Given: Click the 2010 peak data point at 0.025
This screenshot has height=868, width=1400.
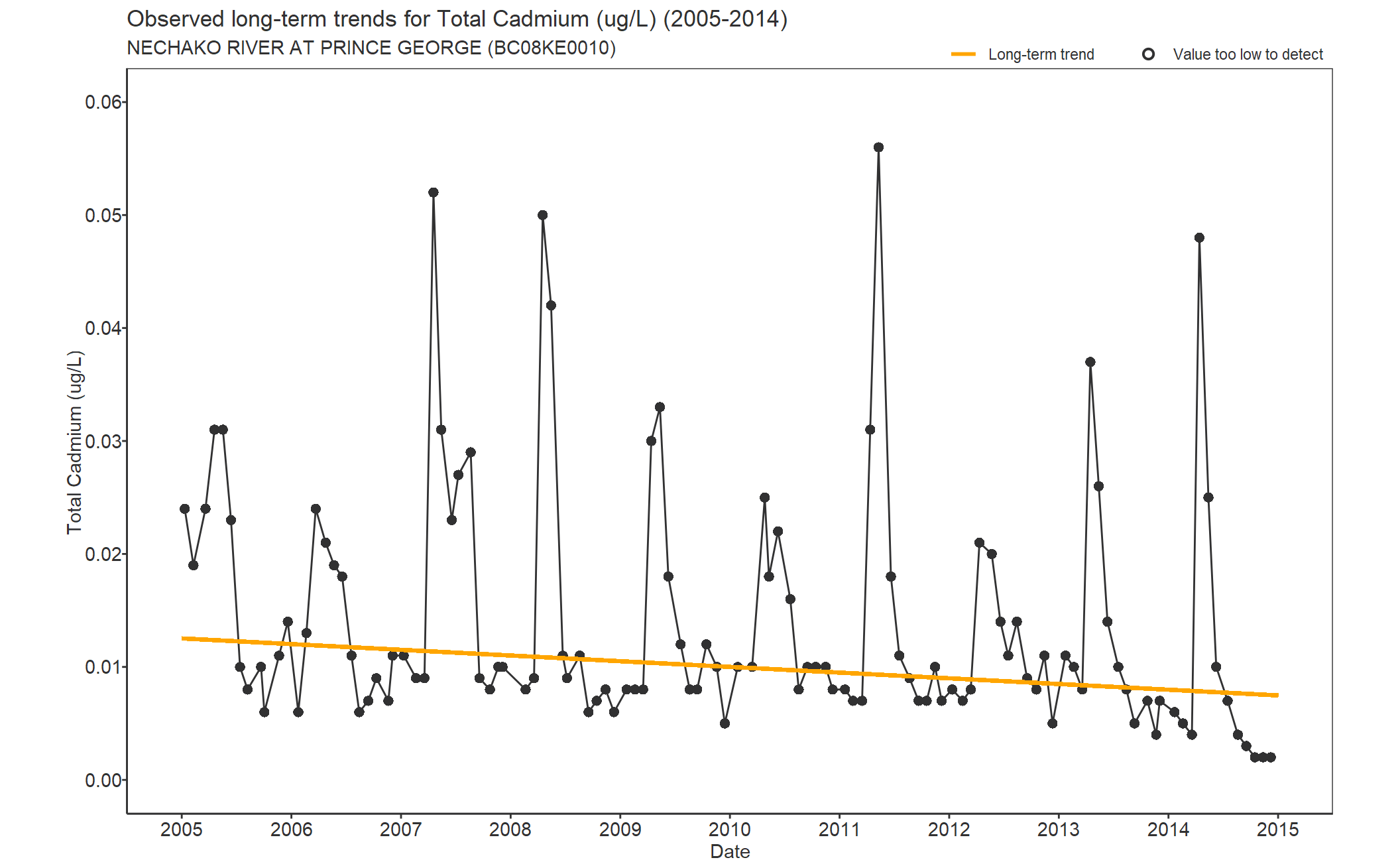Looking at the screenshot, I should pos(764,497).
